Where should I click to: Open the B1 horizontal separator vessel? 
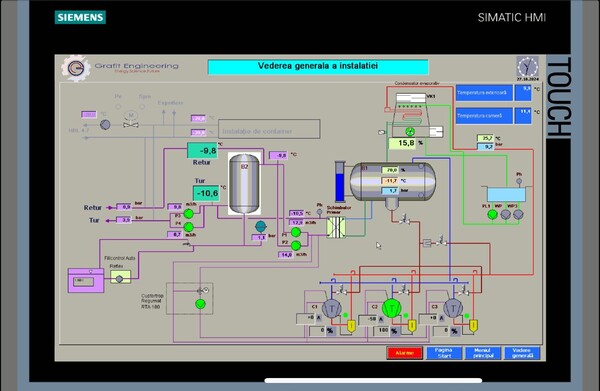click(393, 181)
